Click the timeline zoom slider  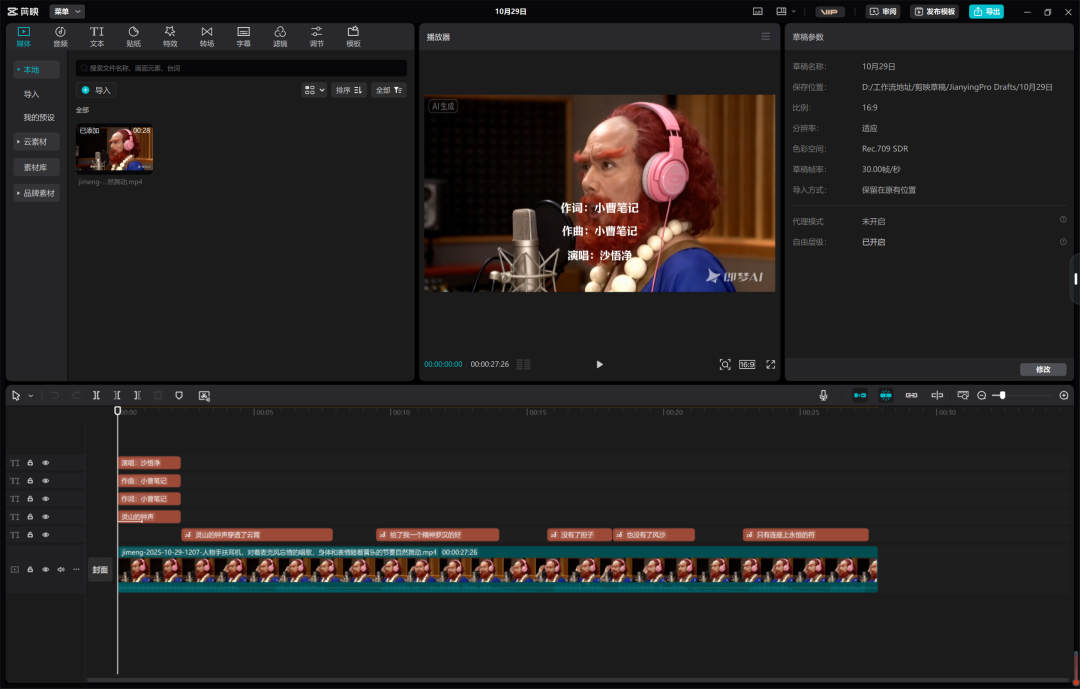click(1002, 396)
